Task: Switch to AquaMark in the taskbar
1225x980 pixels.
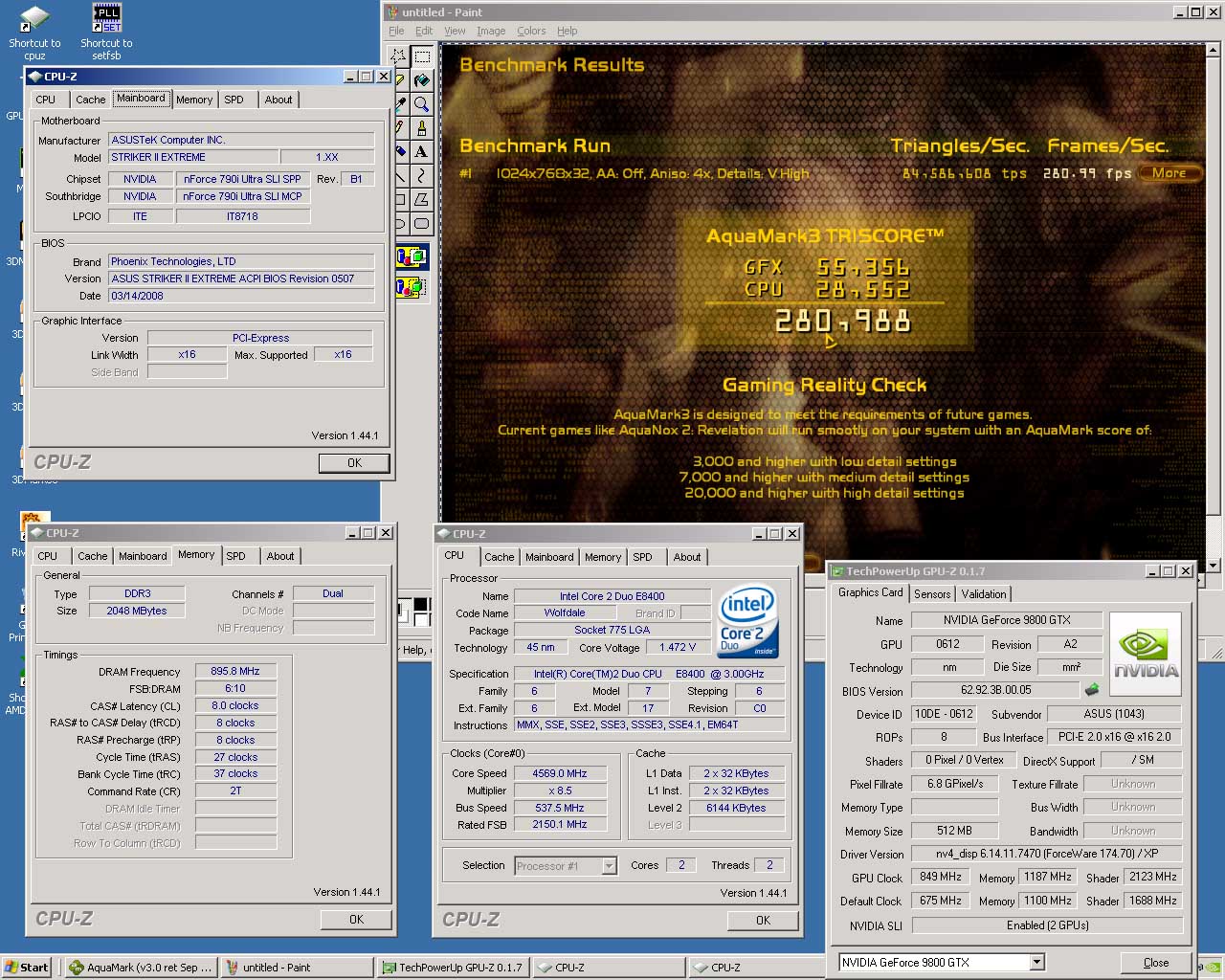Action: tap(142, 968)
